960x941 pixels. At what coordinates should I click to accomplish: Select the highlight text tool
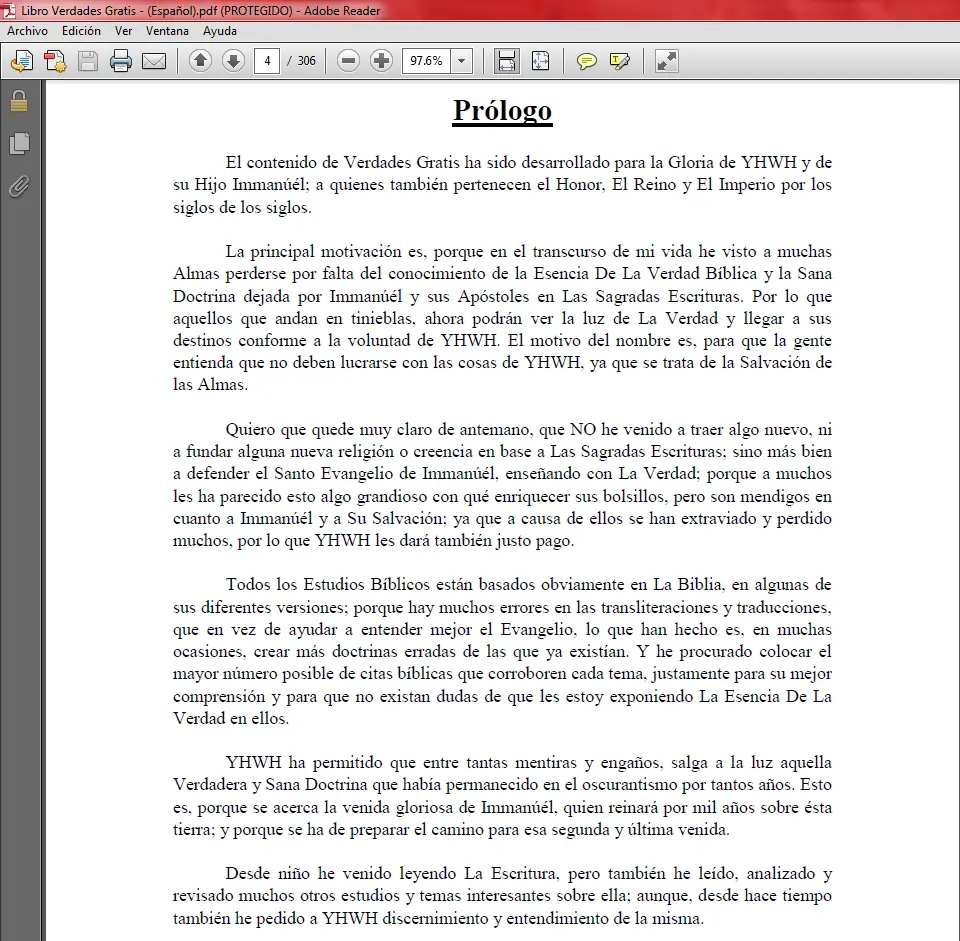click(620, 61)
